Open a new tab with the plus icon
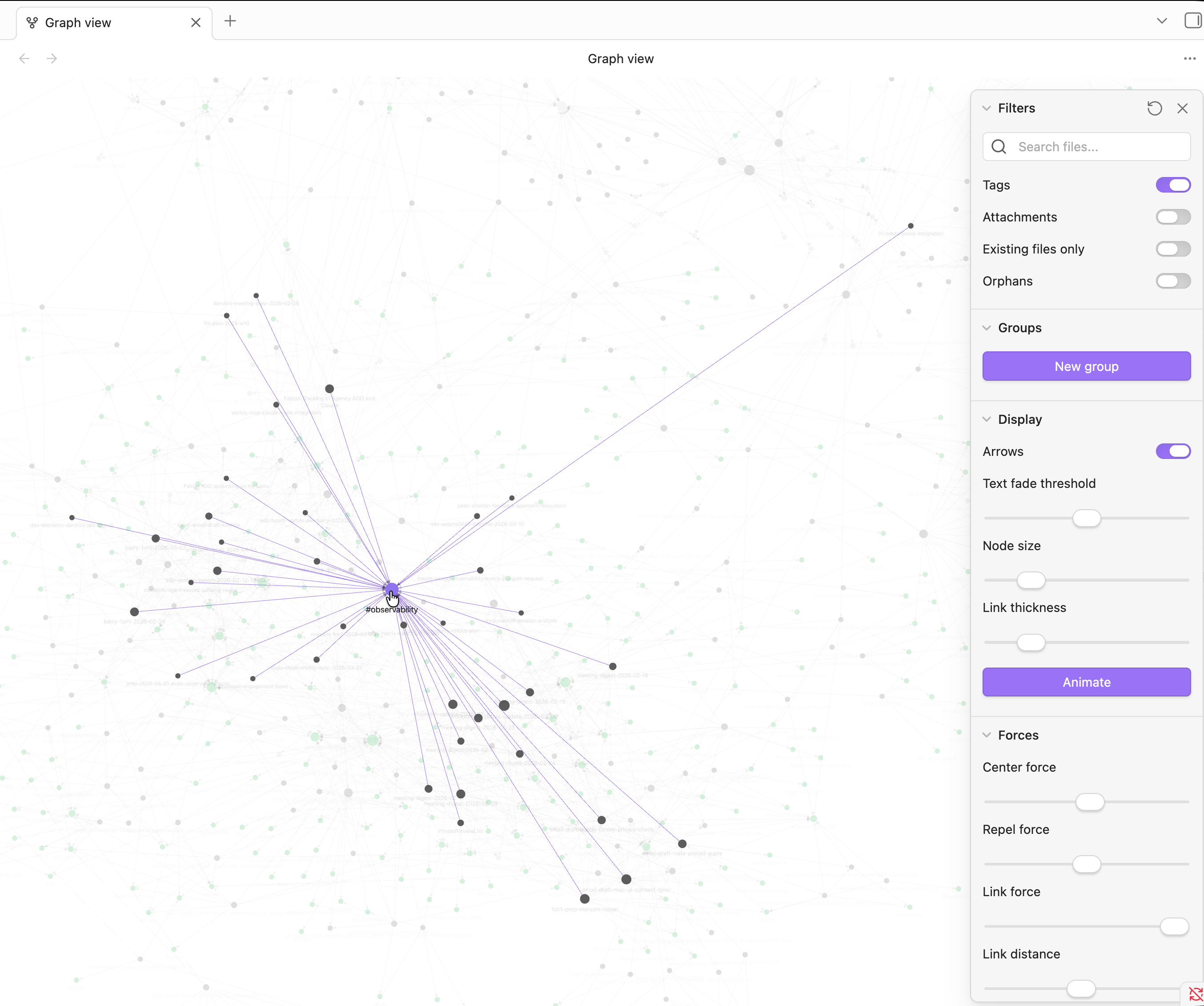The image size is (1204, 1006). tap(230, 20)
